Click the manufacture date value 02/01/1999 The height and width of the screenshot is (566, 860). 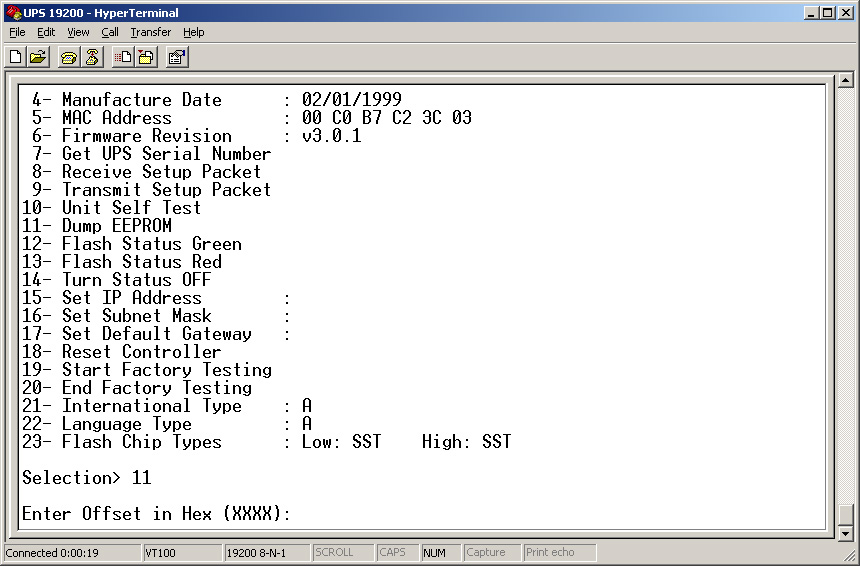click(352, 100)
